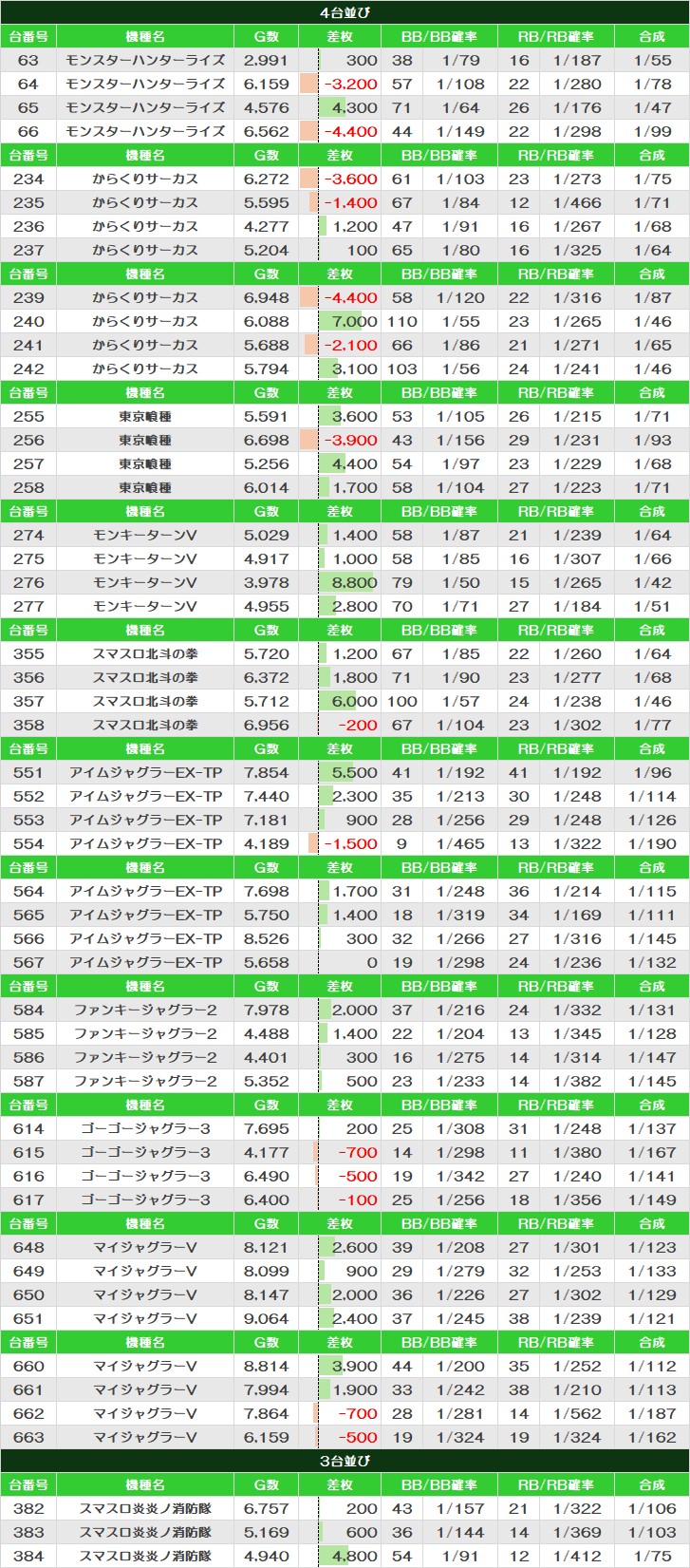The width and height of the screenshot is (690, 1568).
Task: Select the 0 difference value in row 567
Action: pyautogui.click(x=372, y=962)
